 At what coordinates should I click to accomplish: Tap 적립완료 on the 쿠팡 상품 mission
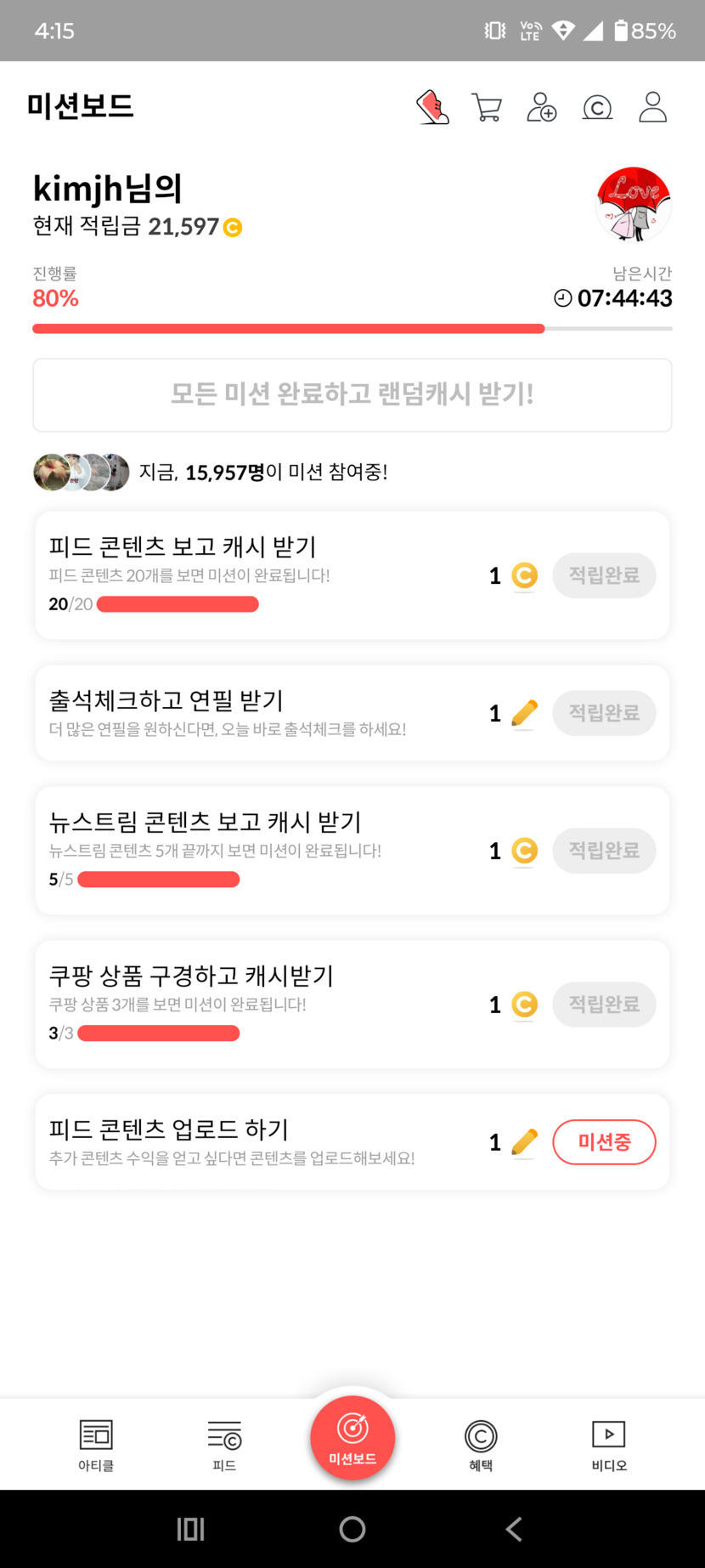[x=604, y=1005]
